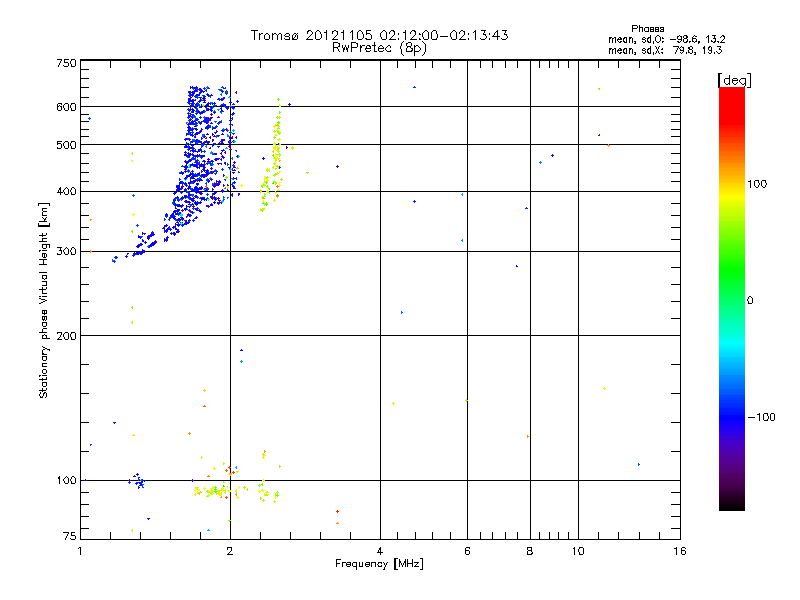Click the plot title 'Tromsø 20121105 02:12:00-02:13:43'

coord(379,35)
